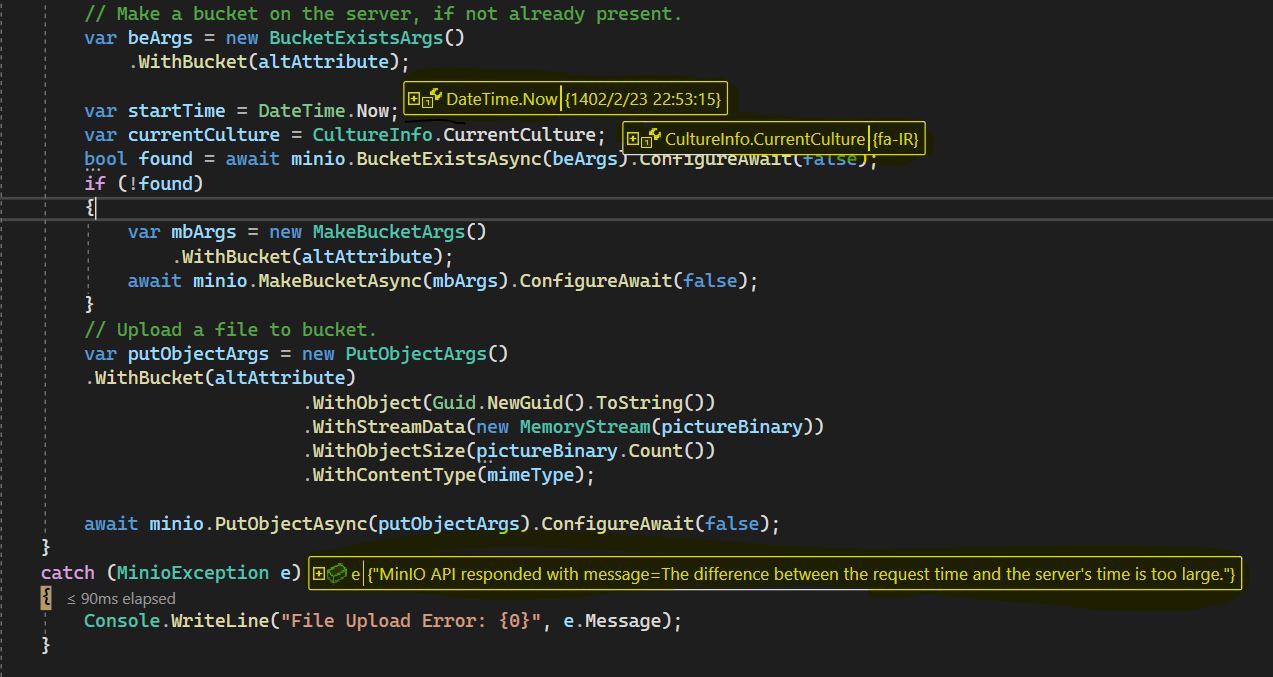This screenshot has height=677, width=1273.
Task: Click the plus icon on the exception DataTip
Action: coord(319,573)
